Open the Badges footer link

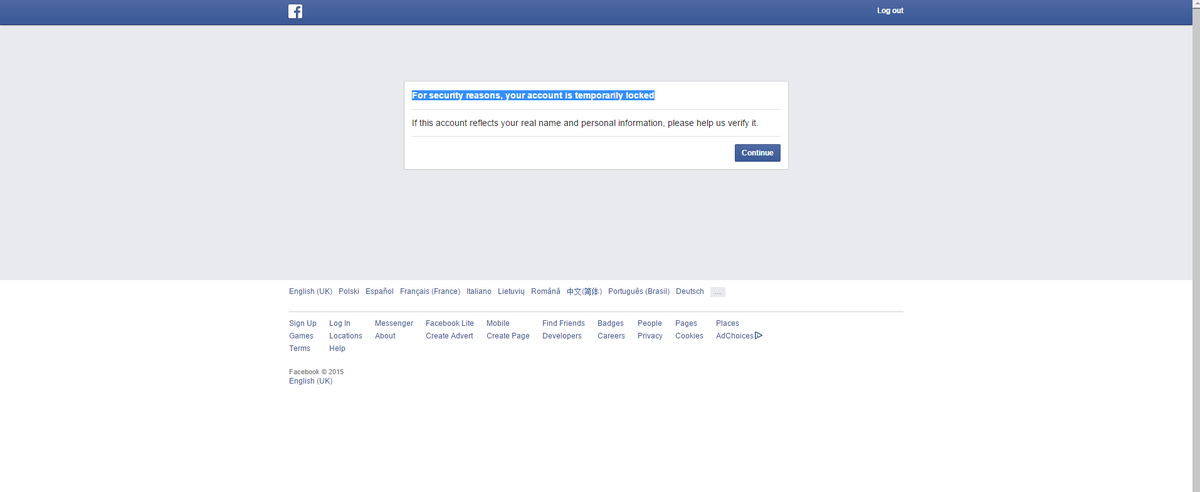point(611,324)
